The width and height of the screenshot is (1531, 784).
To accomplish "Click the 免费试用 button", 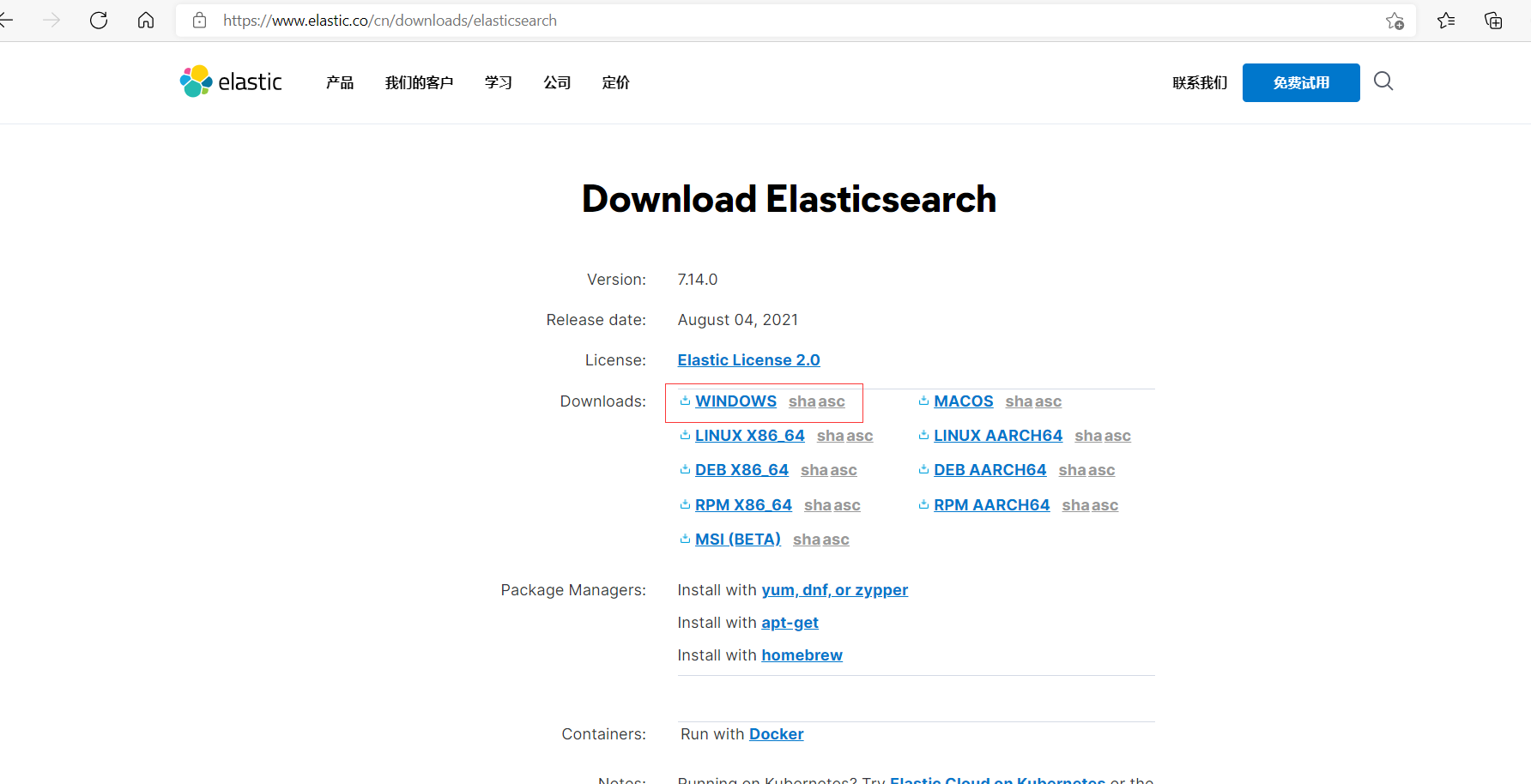I will point(1301,82).
